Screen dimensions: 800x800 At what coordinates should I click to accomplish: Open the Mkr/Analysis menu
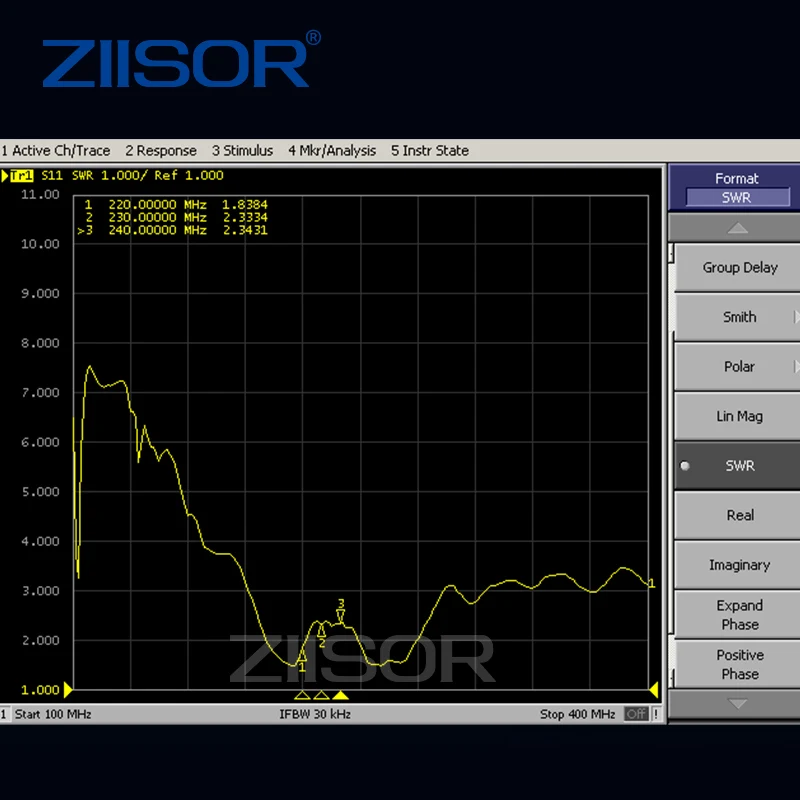coord(332,151)
